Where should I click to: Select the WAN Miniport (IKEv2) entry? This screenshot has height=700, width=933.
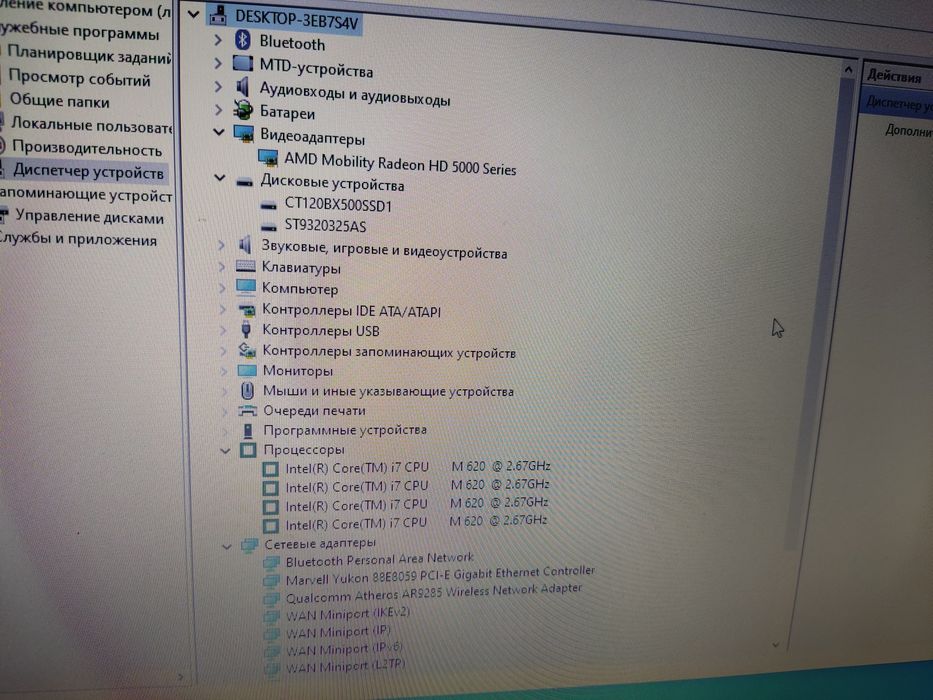[347, 614]
